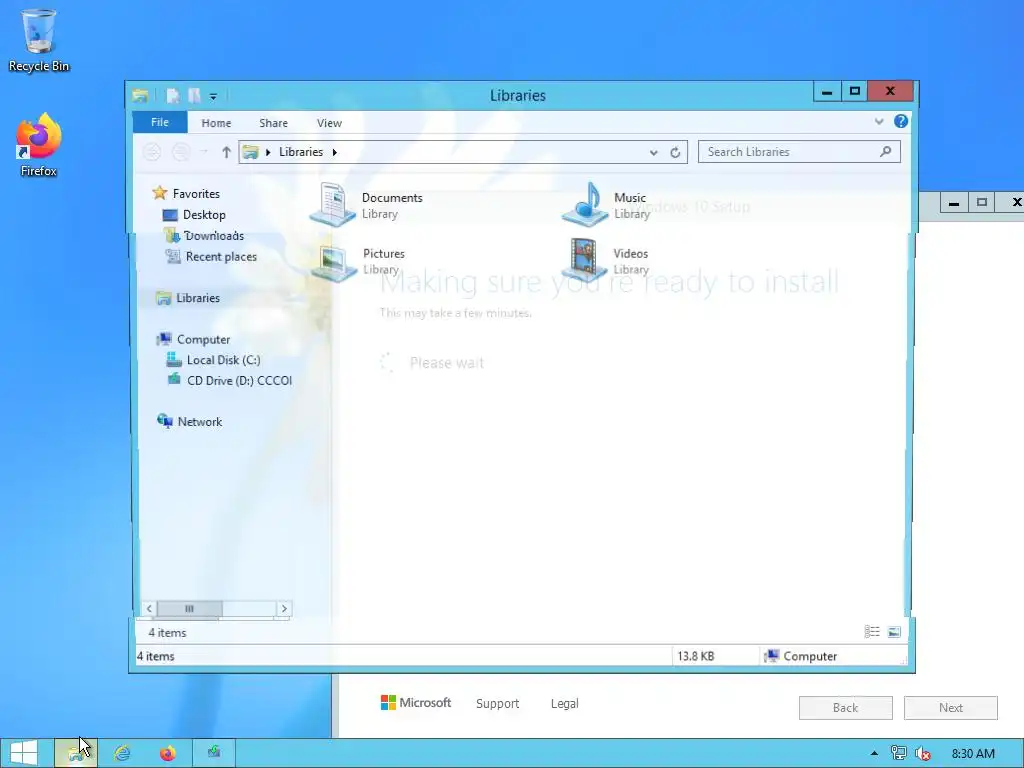The width and height of the screenshot is (1024, 768).
Task: Switch to the Home ribbon tab
Action: point(216,123)
